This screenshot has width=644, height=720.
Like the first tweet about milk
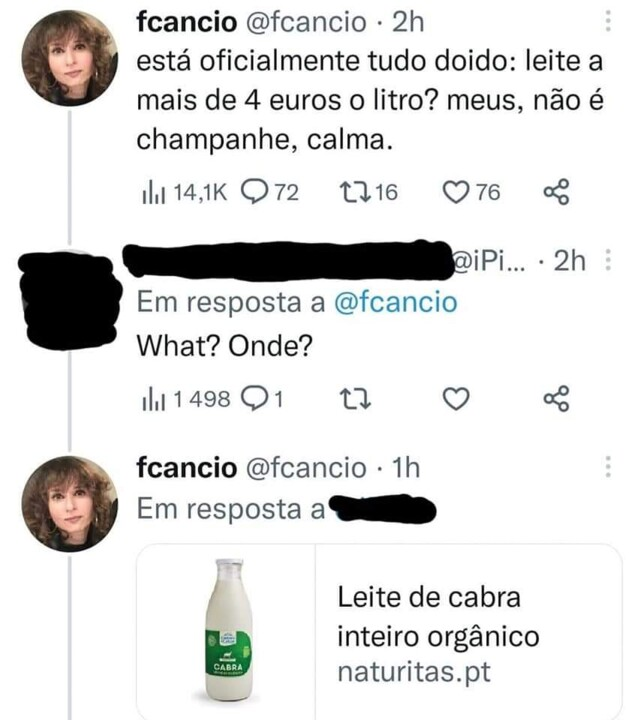click(458, 193)
